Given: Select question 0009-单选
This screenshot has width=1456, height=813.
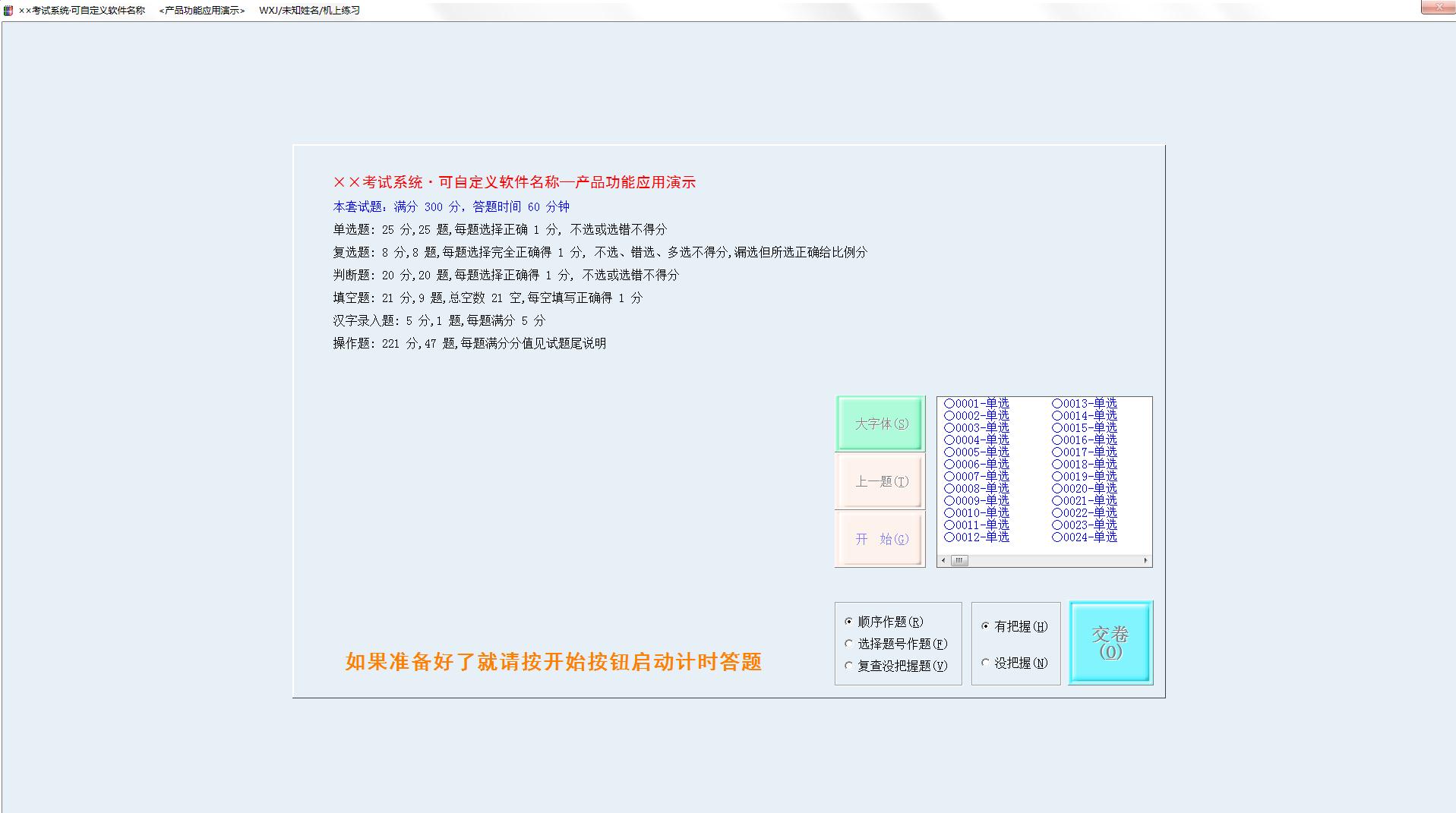Looking at the screenshot, I should (x=977, y=500).
